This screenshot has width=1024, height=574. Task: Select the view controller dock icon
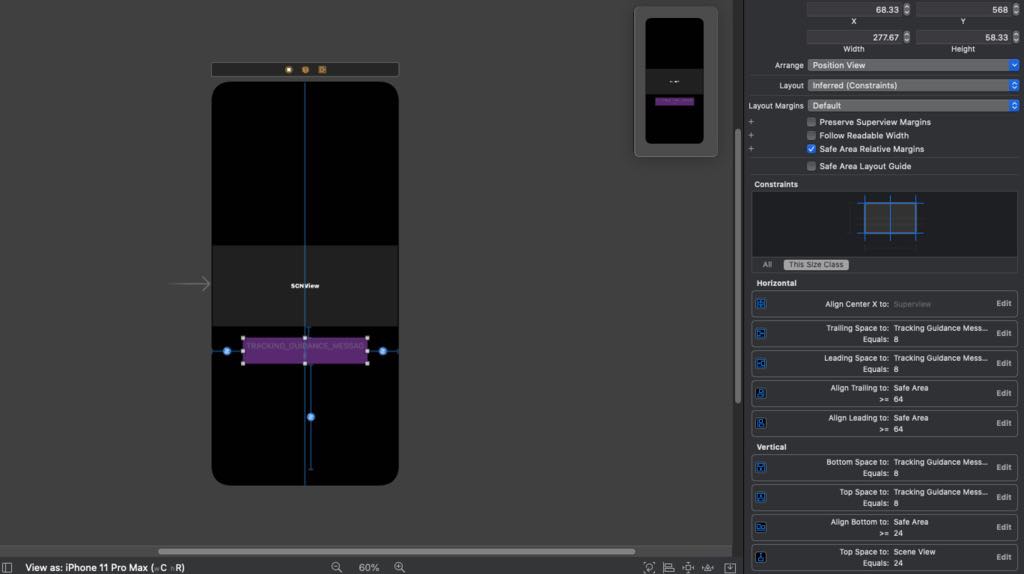[x=289, y=69]
